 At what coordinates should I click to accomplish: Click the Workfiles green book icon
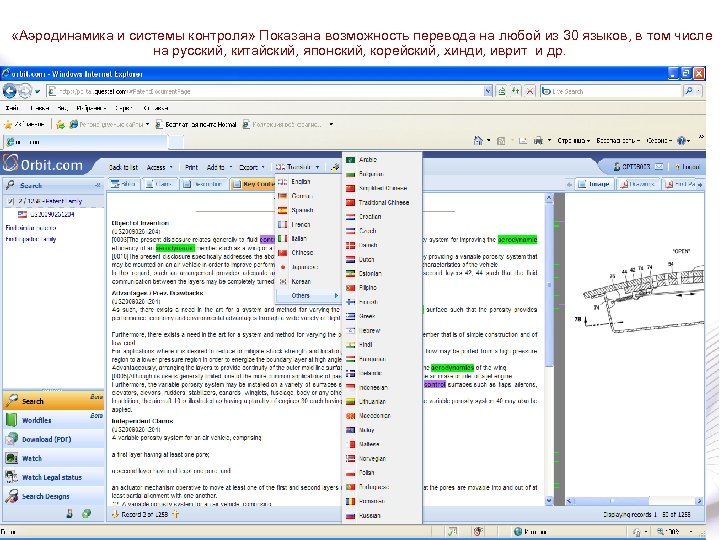[11, 420]
